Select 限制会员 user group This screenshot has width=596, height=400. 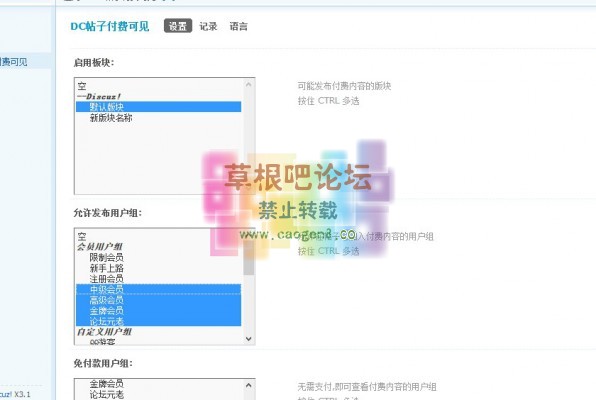[159, 257]
